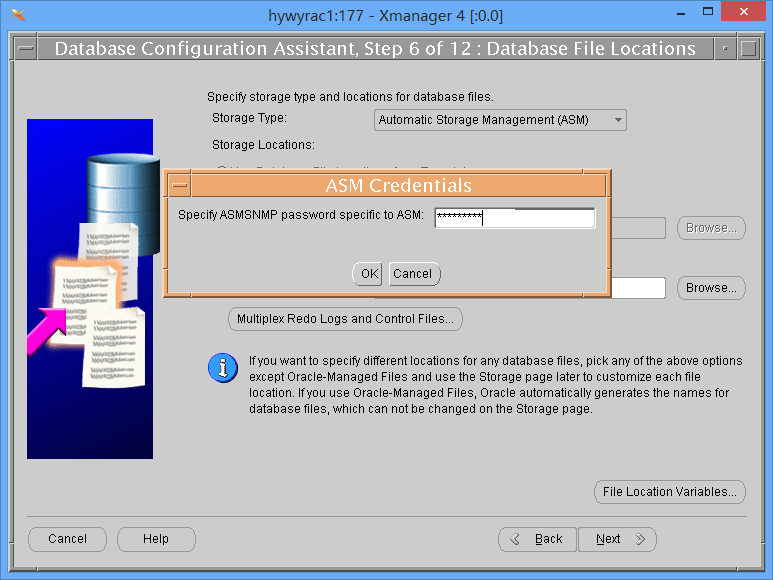Go Back to previous step
The width and height of the screenshot is (773, 580).
pyautogui.click(x=537, y=539)
